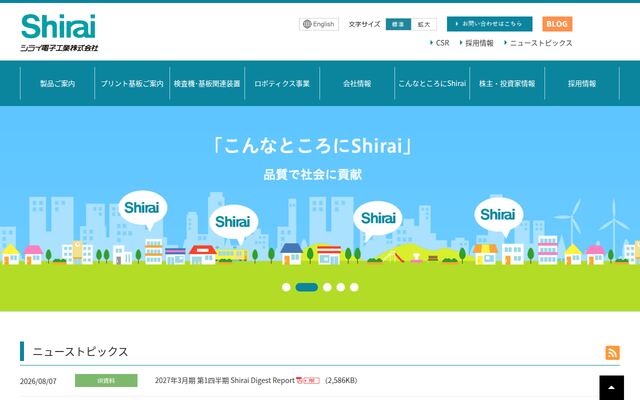Switch language to English
The width and height of the screenshot is (640, 400).
coord(319,24)
